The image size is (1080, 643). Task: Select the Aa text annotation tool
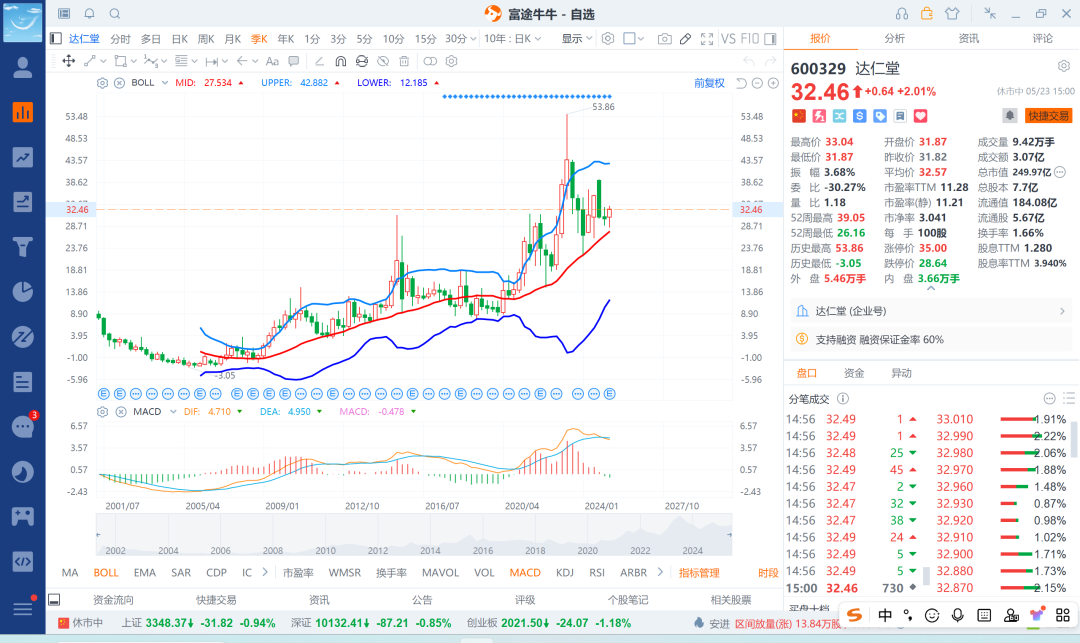click(x=272, y=61)
